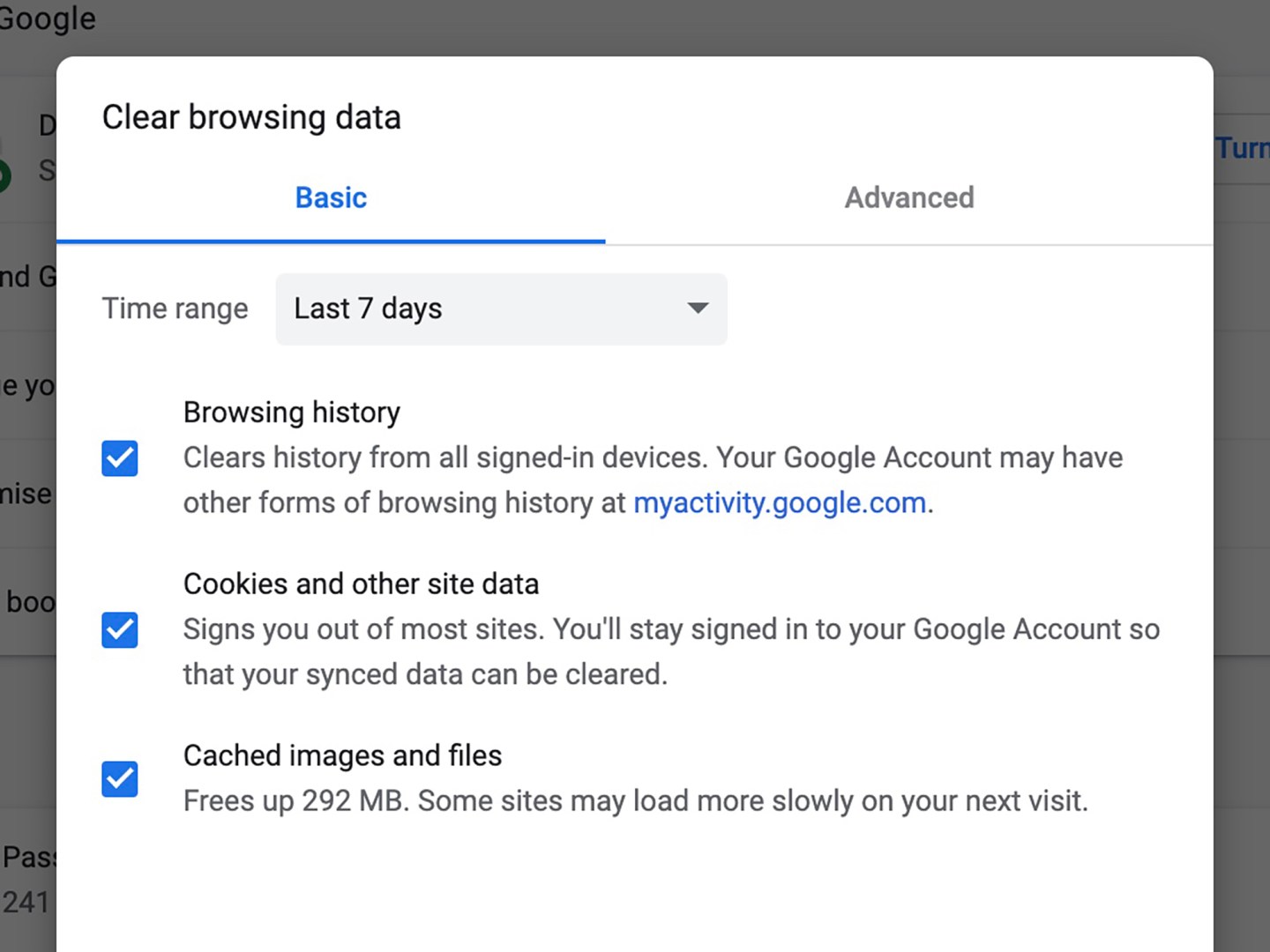Click the Cached images and files heading
Screen dimensions: 1270x952
(342, 755)
